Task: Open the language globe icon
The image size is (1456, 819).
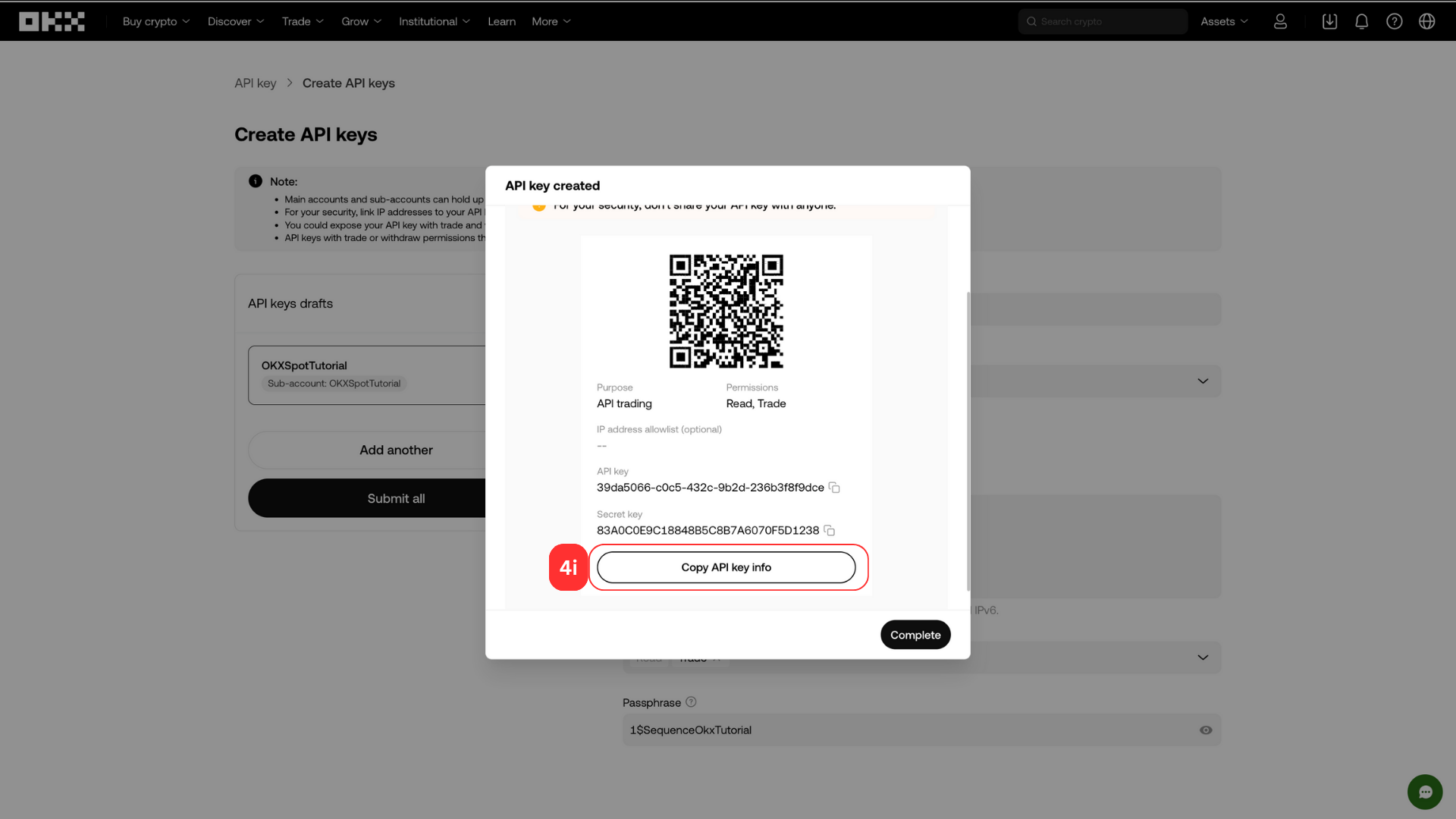Action: coord(1426,21)
